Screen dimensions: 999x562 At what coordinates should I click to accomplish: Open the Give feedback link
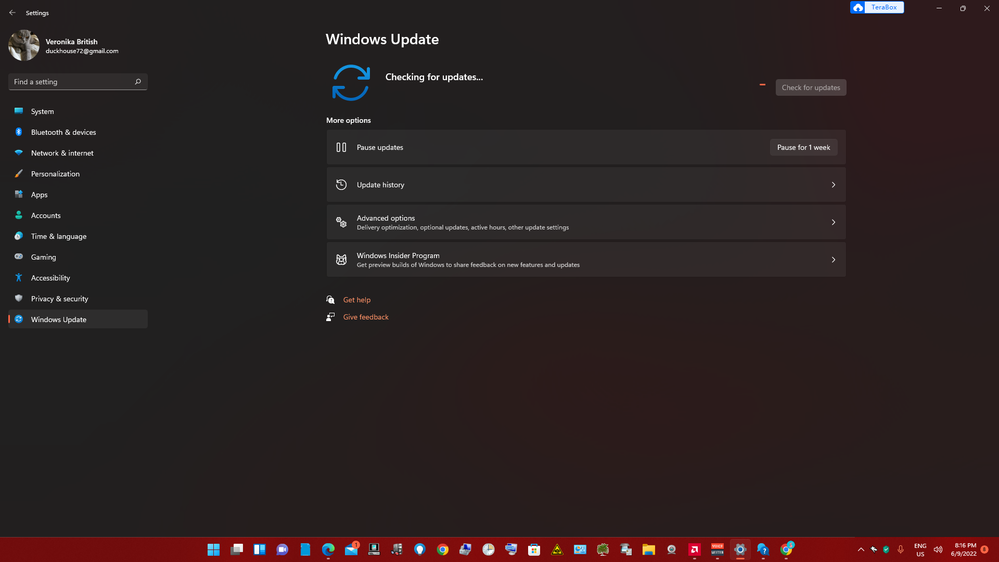tap(365, 317)
